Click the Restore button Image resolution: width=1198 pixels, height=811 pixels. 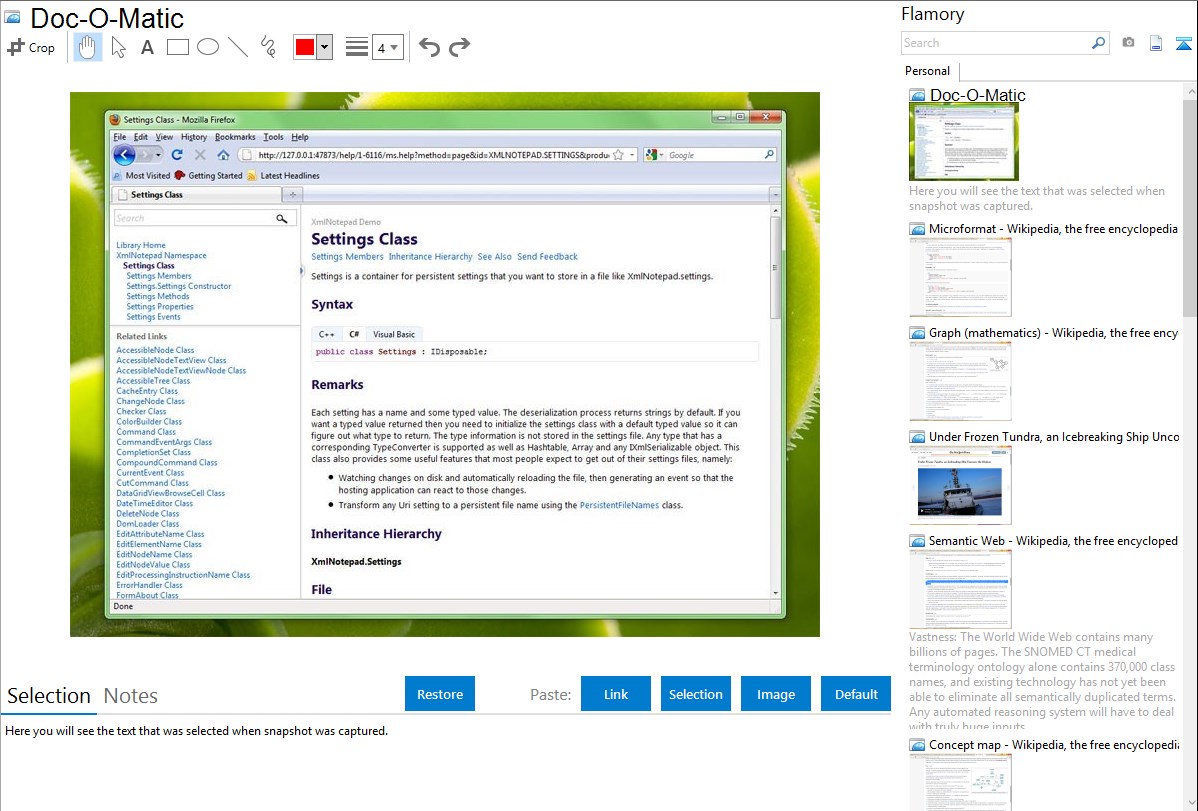440,694
